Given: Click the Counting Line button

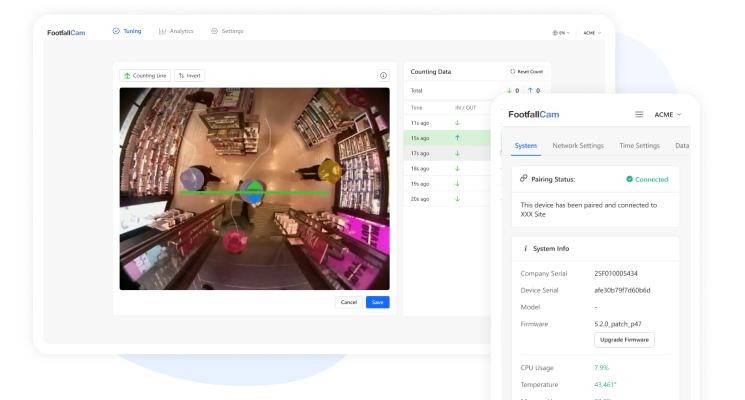Looking at the screenshot, I should 145,76.
